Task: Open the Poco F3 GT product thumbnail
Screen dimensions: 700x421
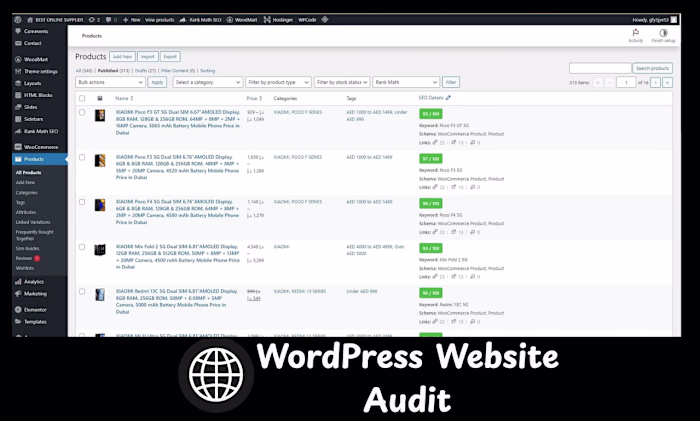Action: coord(100,116)
